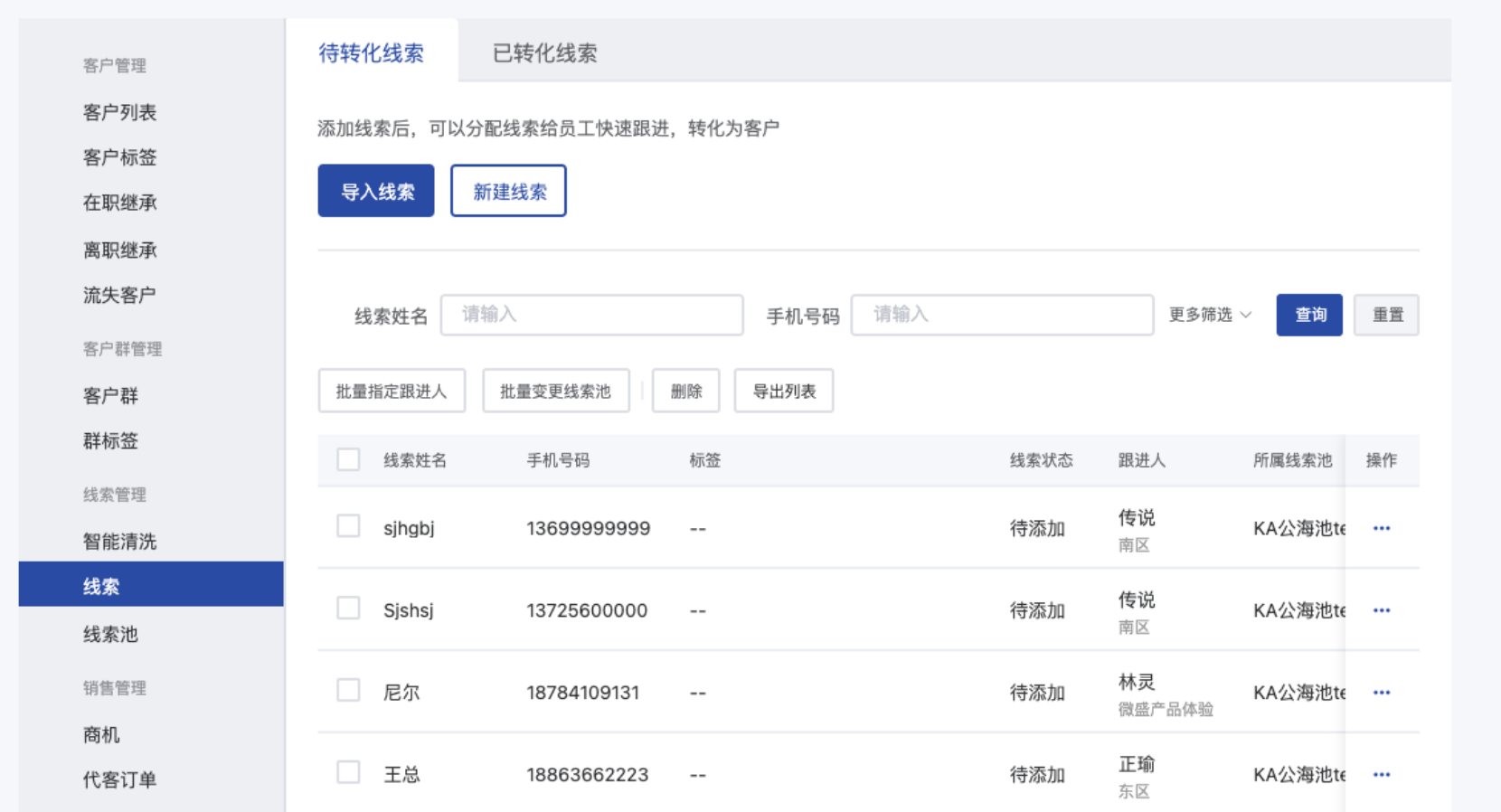The height and width of the screenshot is (812, 1501).
Task: Select the highlighted 线索 menu item
Action: click(151, 584)
